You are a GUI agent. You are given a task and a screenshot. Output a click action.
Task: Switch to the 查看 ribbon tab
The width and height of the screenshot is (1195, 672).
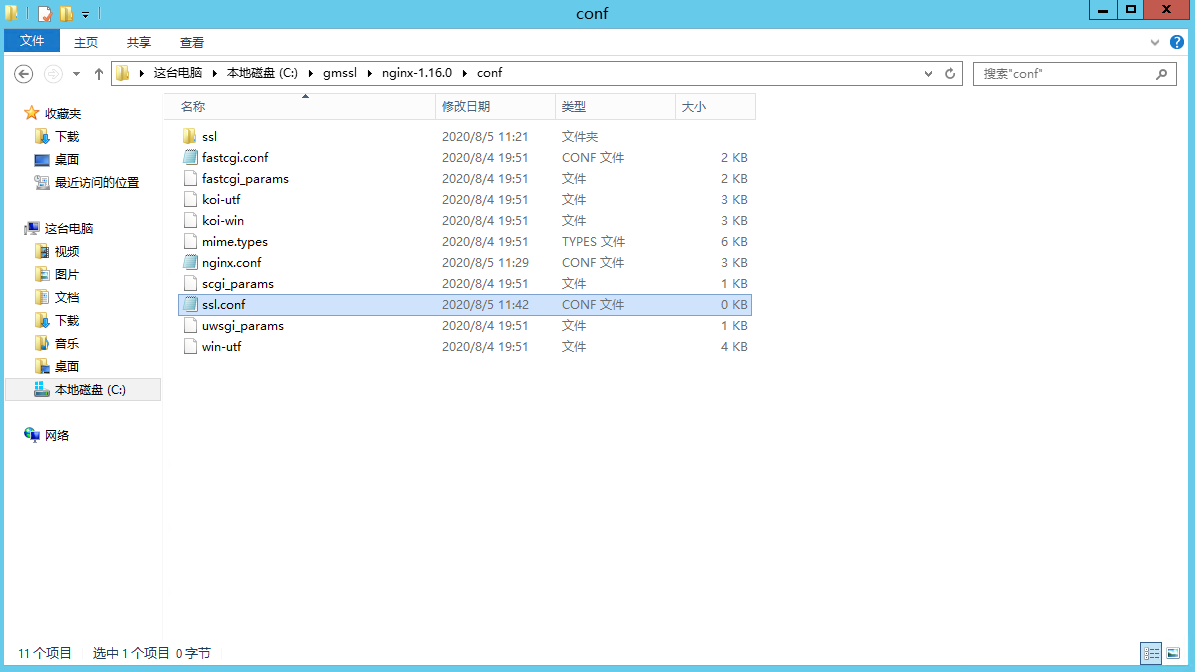(191, 42)
